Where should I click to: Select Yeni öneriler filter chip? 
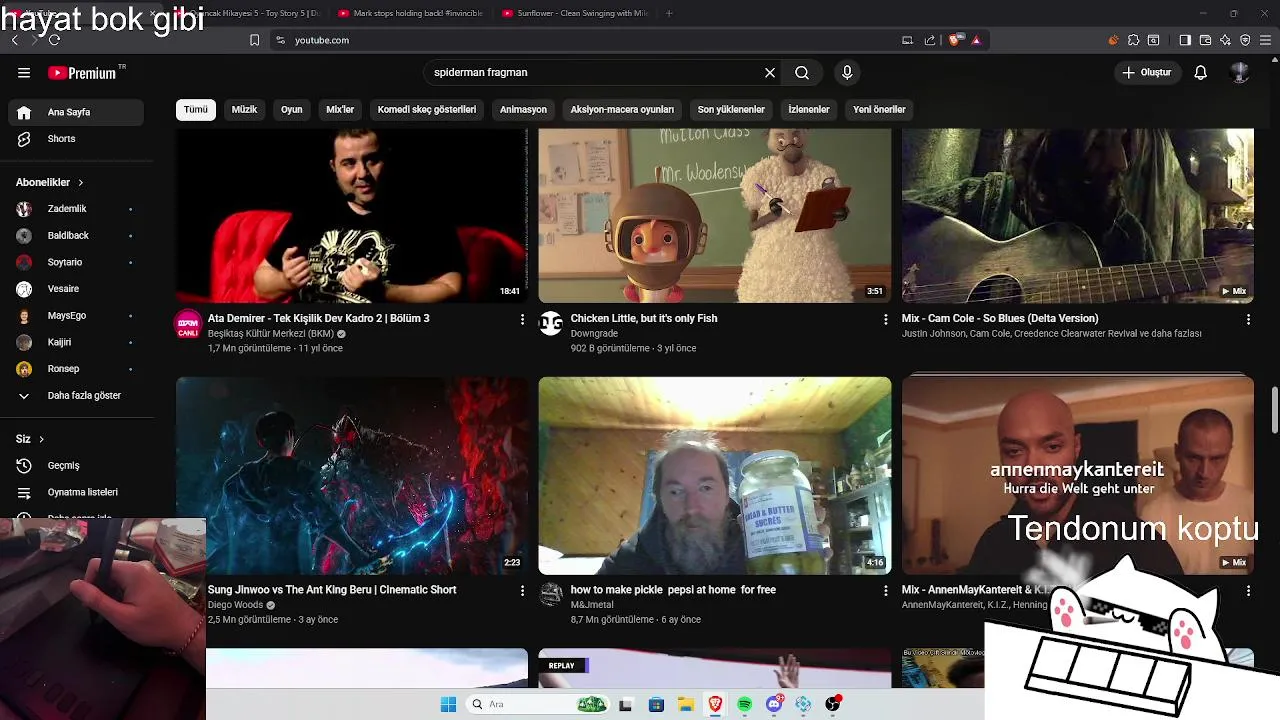pos(880,110)
